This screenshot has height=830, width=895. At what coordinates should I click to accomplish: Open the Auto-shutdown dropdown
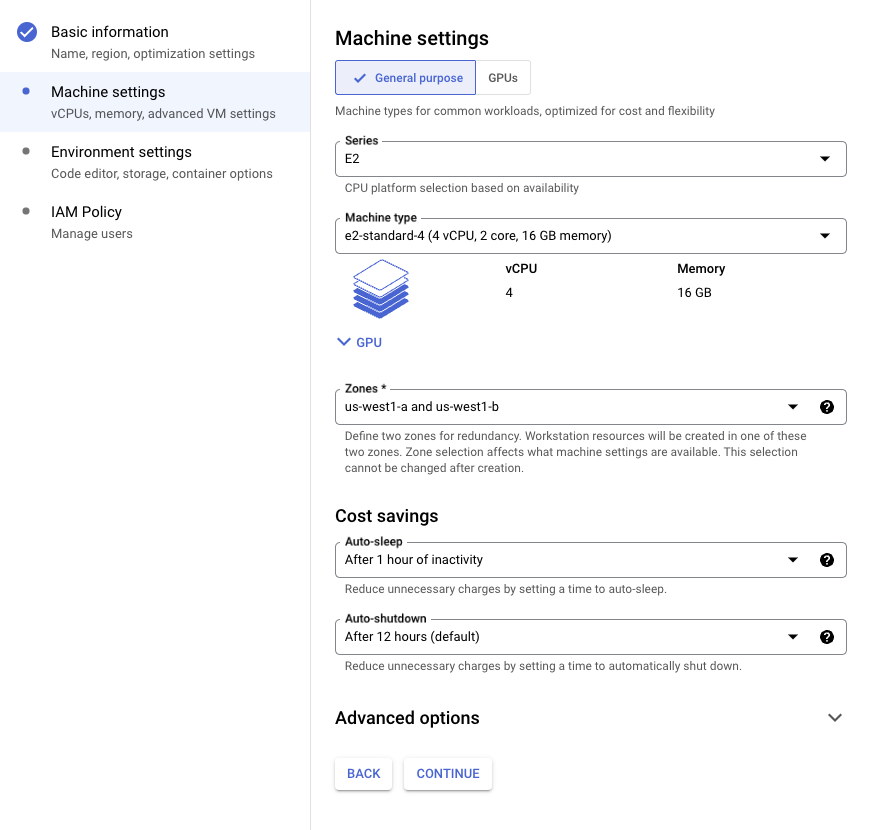coord(570,637)
